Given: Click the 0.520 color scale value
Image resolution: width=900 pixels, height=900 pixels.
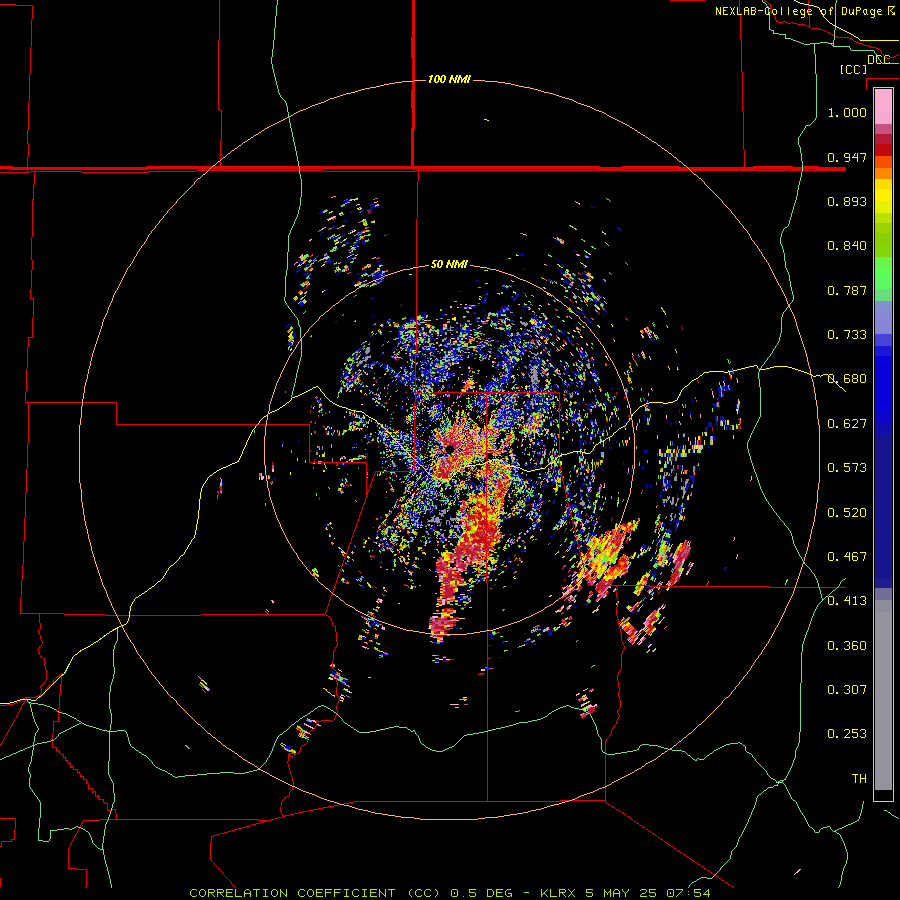Looking at the screenshot, I should point(847,513).
